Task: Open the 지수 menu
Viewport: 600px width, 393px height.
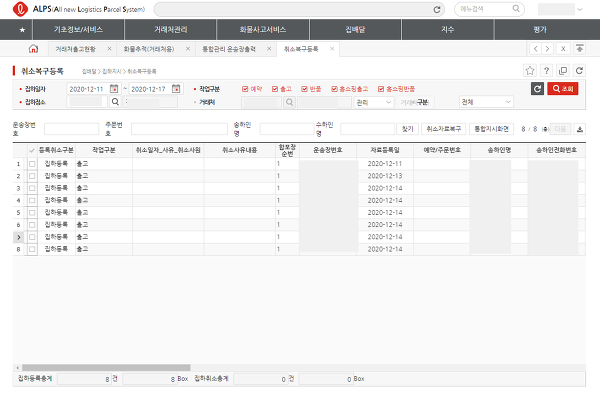Action: coord(448,29)
